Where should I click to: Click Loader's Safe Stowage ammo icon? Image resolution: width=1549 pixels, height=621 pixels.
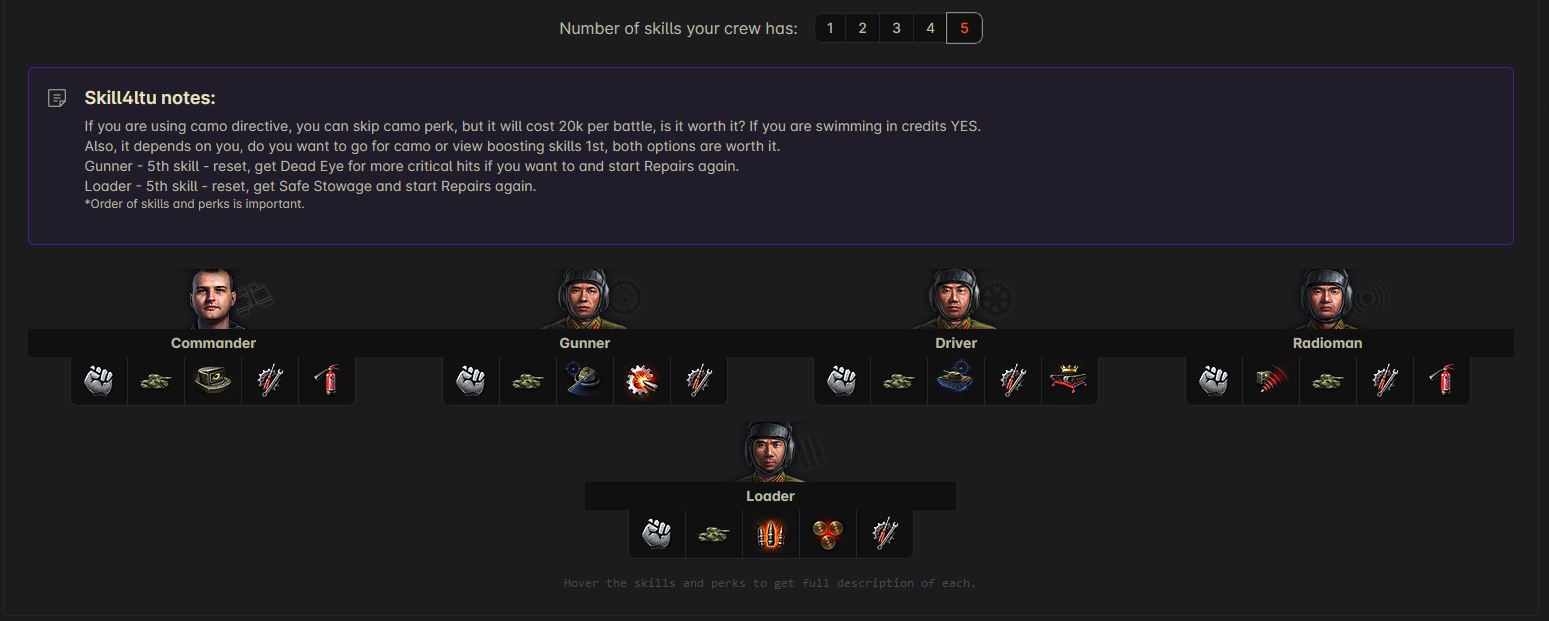pos(770,533)
